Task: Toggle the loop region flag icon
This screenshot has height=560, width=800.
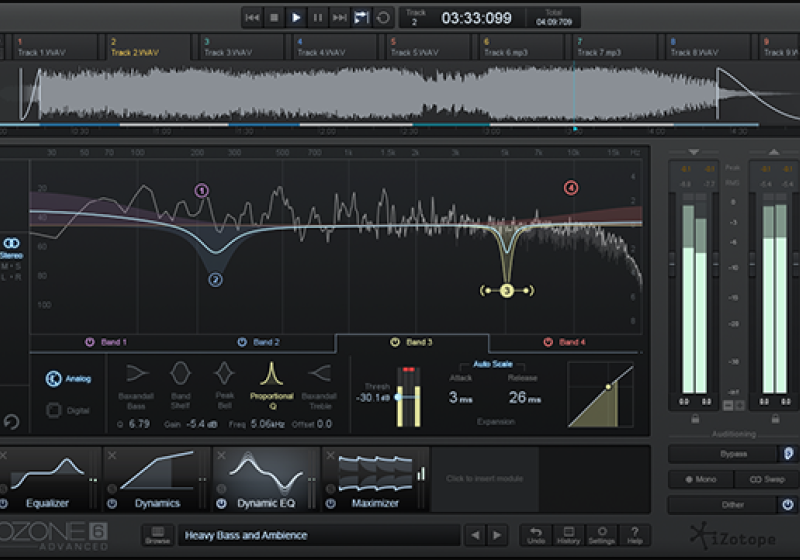Action: pos(361,17)
